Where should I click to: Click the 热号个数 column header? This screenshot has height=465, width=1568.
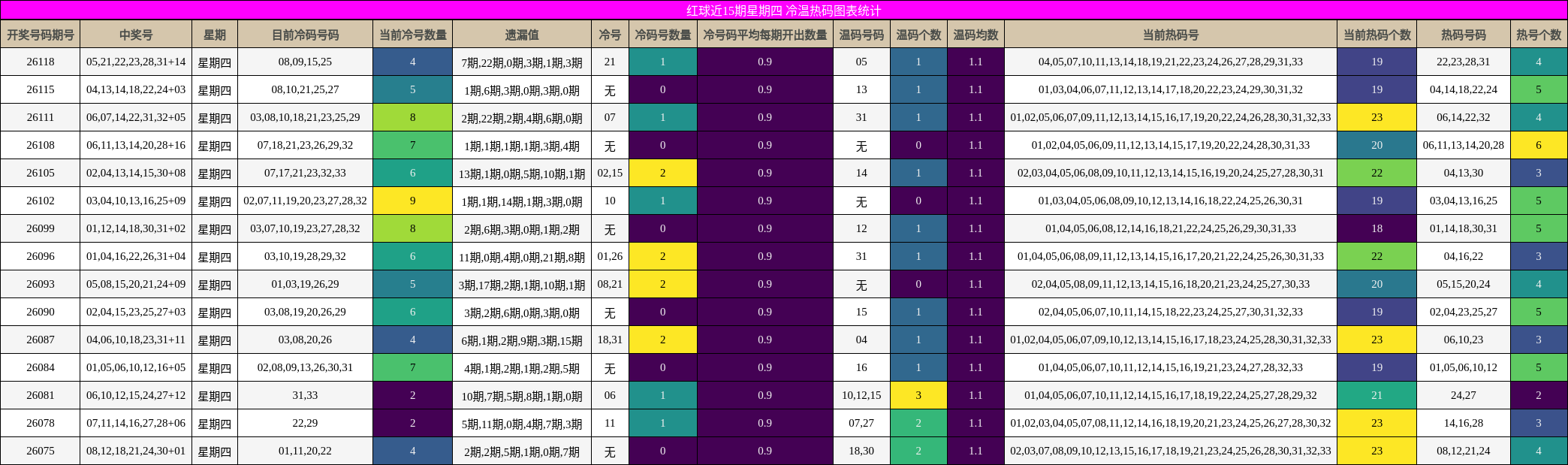[x=1539, y=35]
